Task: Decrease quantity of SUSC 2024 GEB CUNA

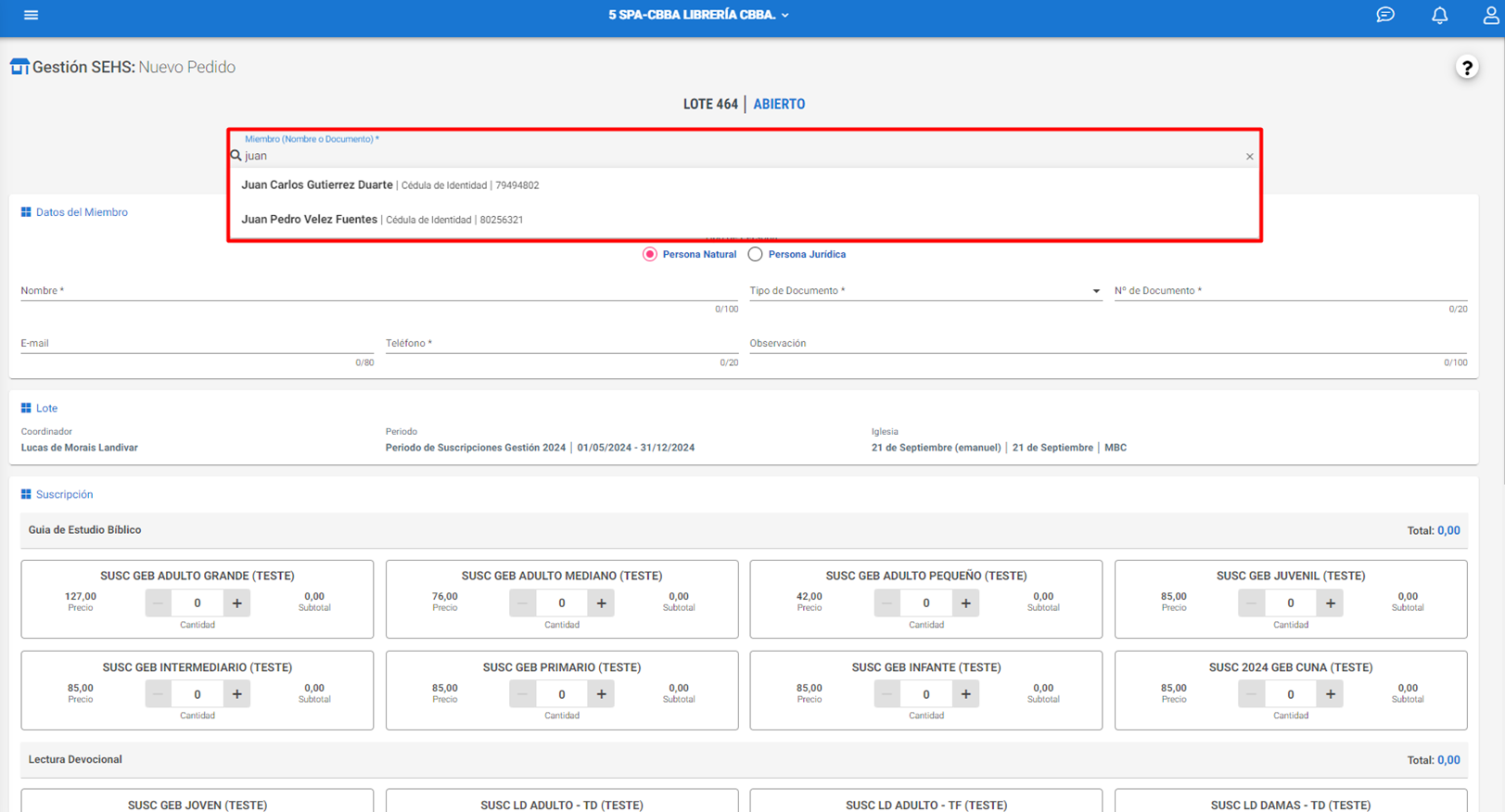Action: tap(1251, 694)
